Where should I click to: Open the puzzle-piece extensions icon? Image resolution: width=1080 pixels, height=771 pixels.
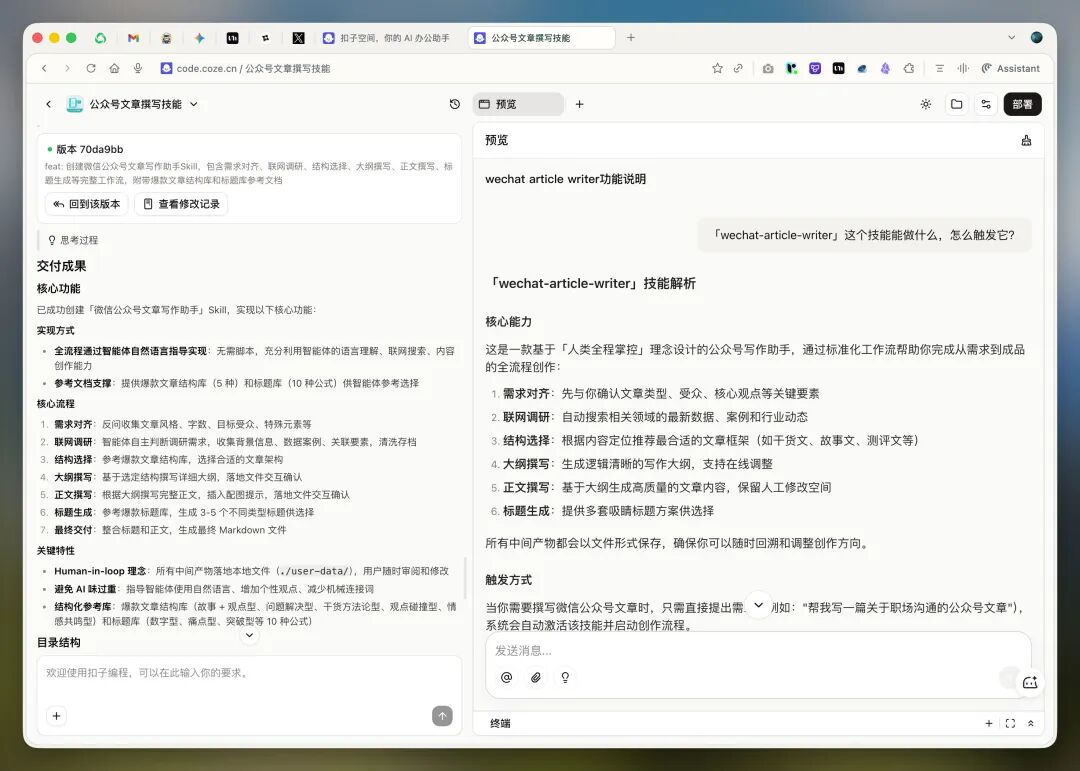(x=909, y=68)
